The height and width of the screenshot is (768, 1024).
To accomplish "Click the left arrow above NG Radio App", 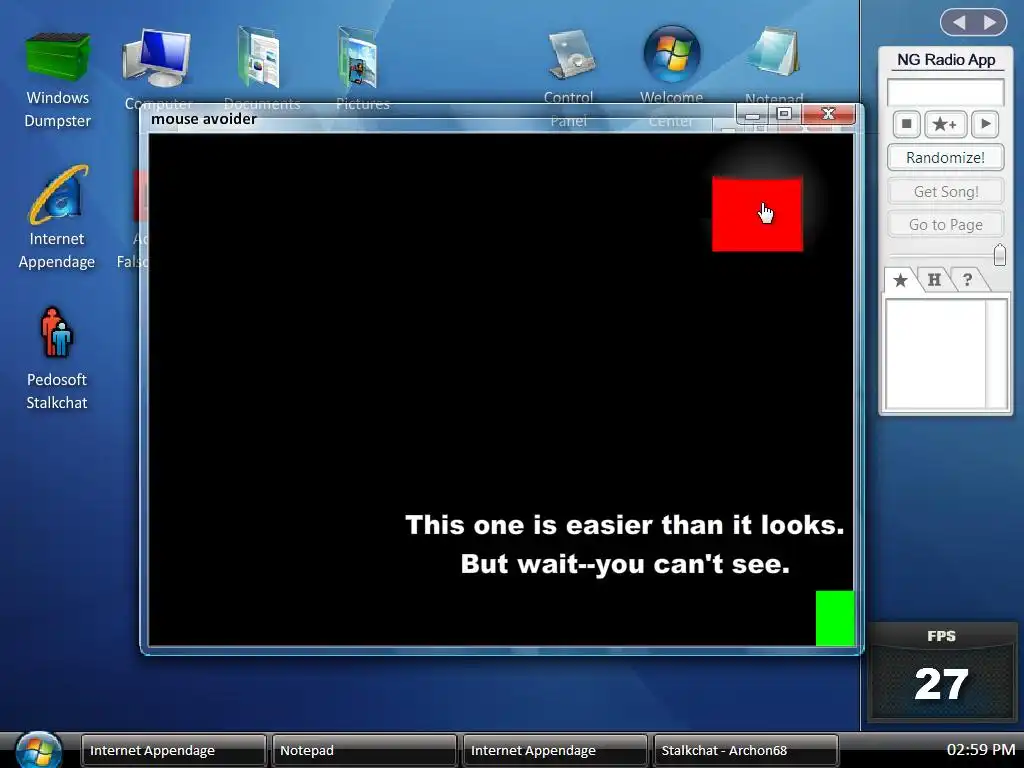I will pyautogui.click(x=959, y=23).
